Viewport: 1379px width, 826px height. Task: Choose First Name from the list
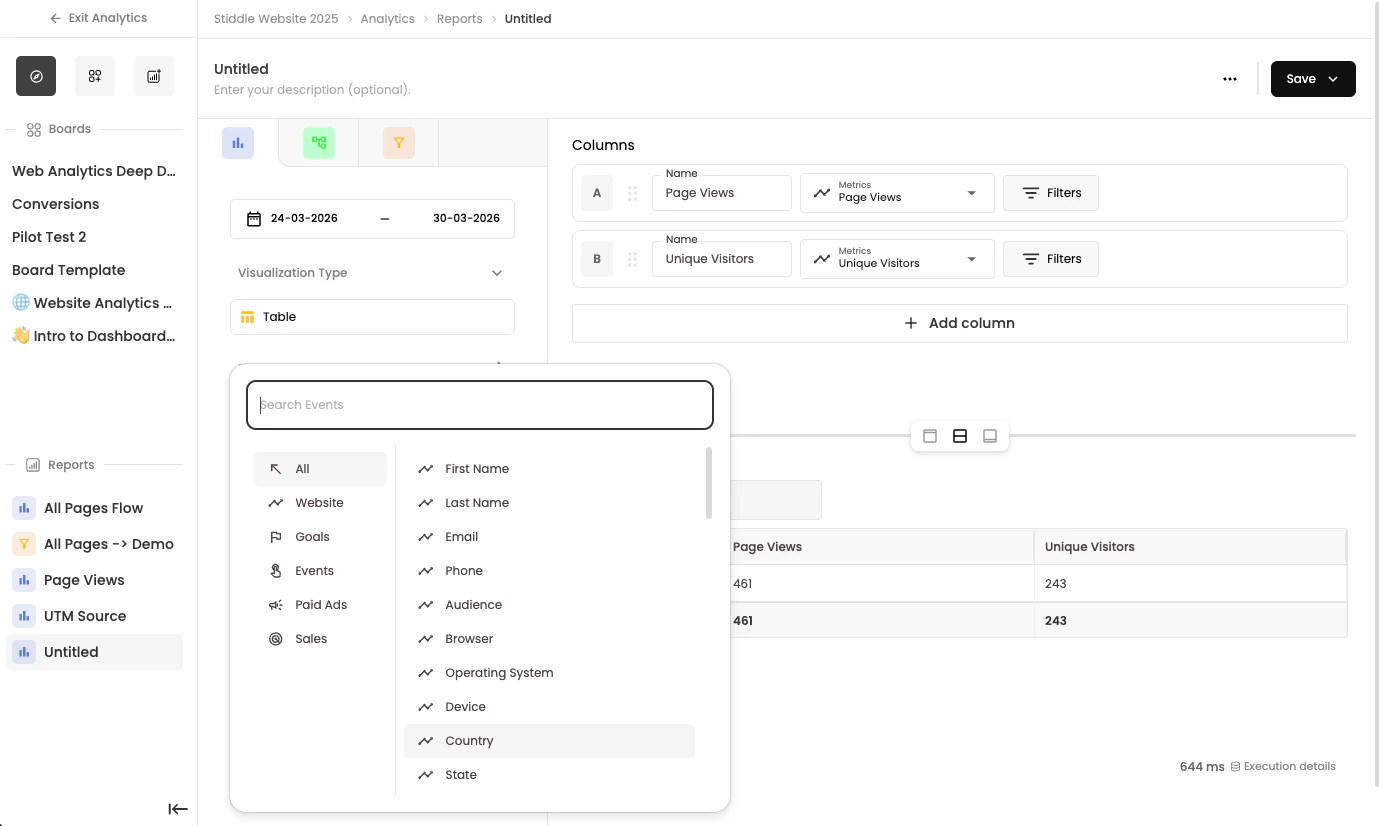click(549, 469)
